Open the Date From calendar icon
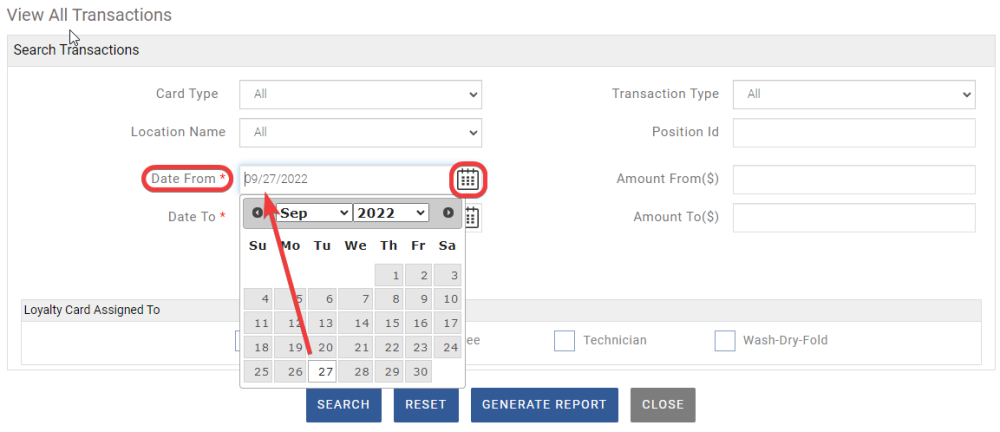The height and width of the screenshot is (432, 1000). [468, 180]
